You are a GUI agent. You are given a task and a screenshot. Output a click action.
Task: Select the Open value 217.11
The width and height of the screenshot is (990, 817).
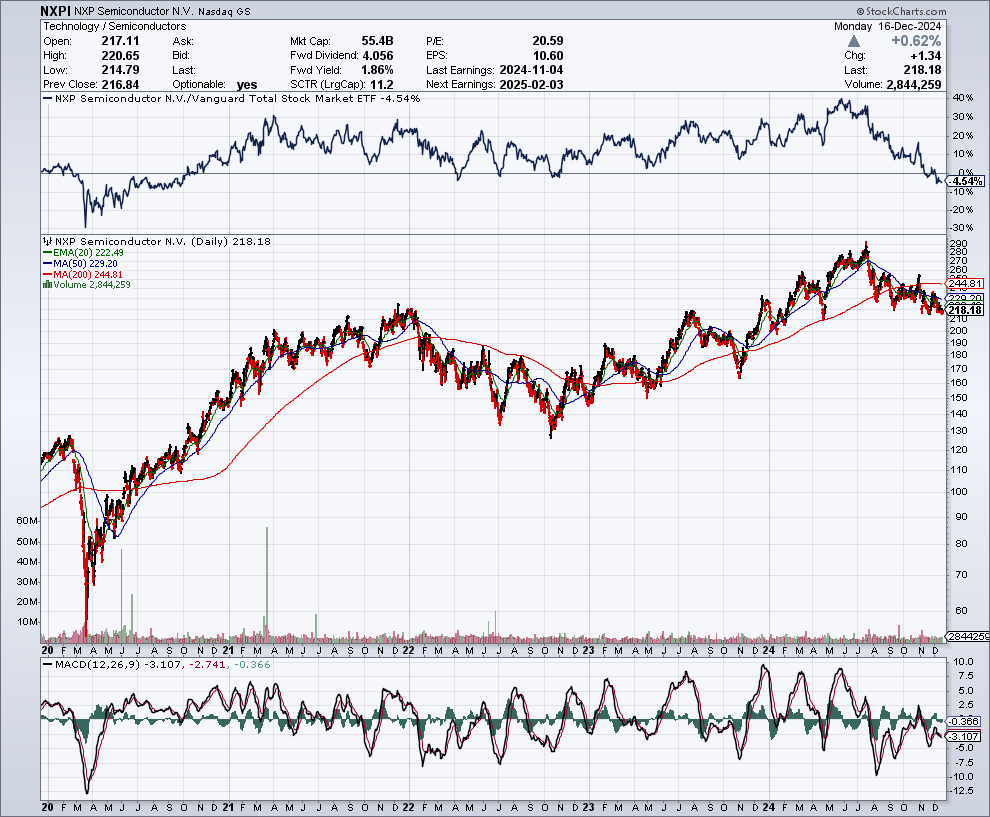tap(121, 41)
